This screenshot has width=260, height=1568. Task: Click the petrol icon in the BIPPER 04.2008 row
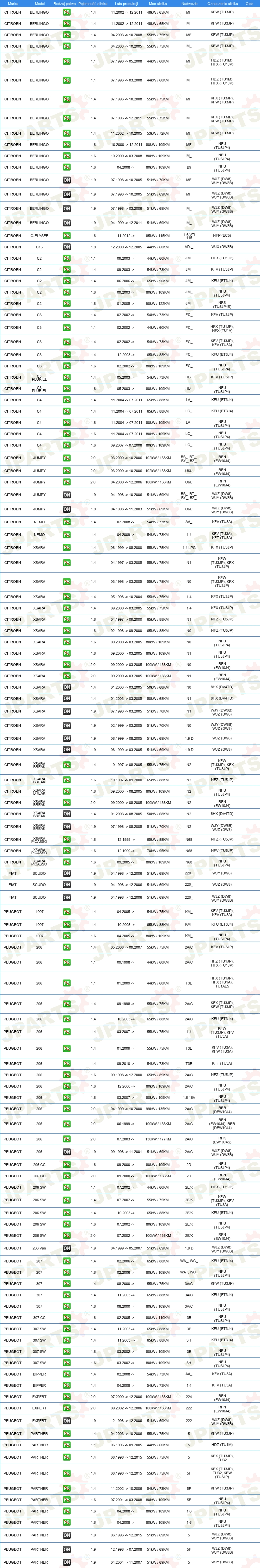coord(66,1386)
